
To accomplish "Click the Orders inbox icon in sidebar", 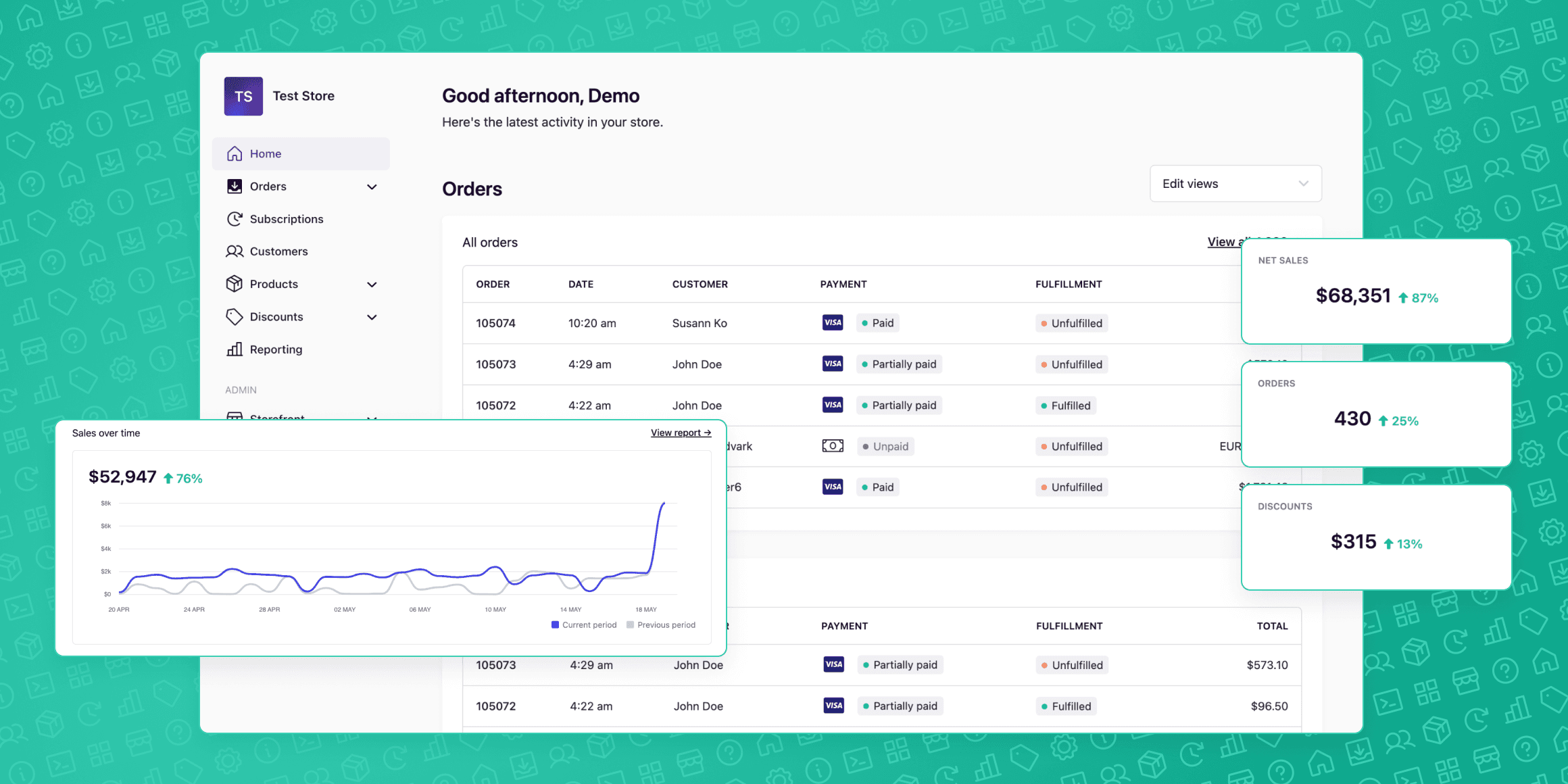I will [235, 187].
